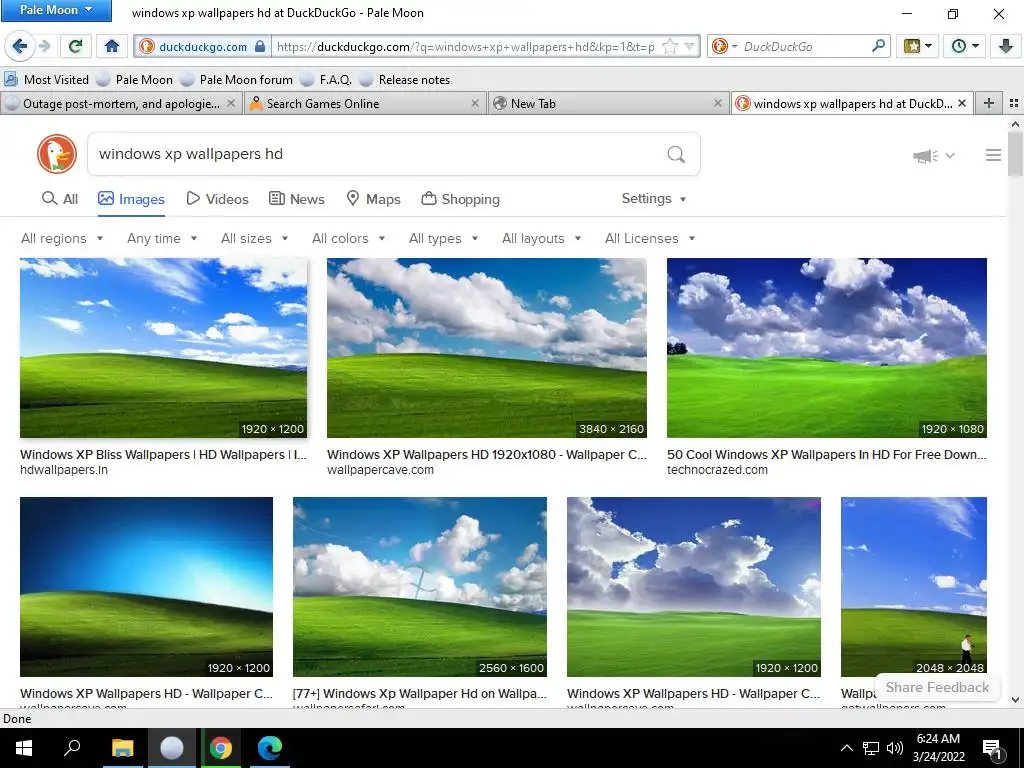Close the windows xp wallpapers tab
Screen dimensions: 1024x768
[x=962, y=103]
